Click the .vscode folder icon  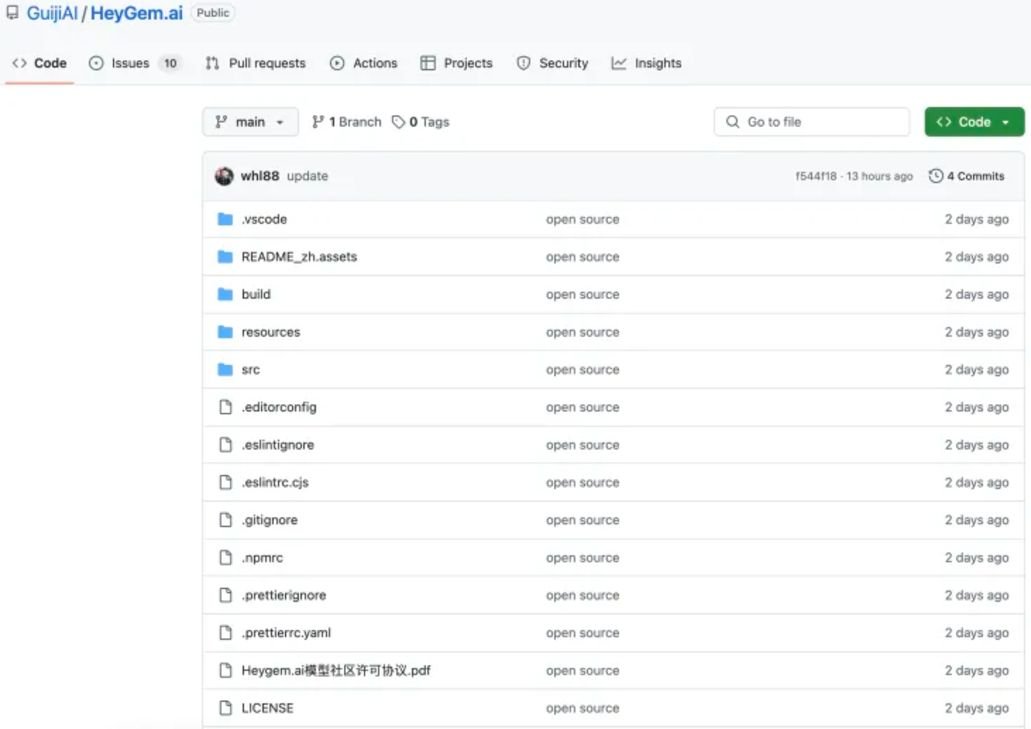pyautogui.click(x=225, y=219)
